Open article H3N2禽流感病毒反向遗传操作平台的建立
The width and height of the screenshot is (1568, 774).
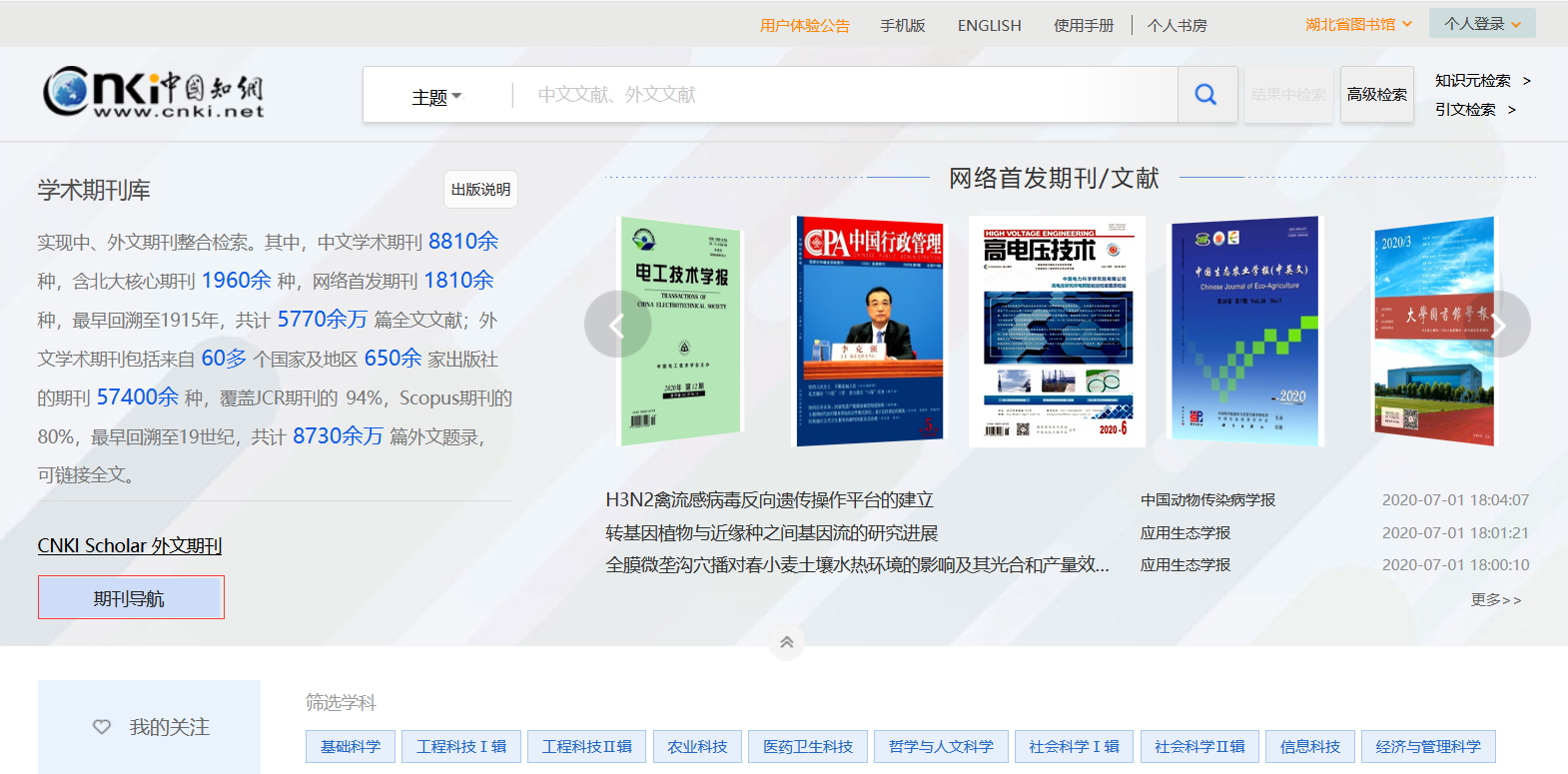point(769,500)
